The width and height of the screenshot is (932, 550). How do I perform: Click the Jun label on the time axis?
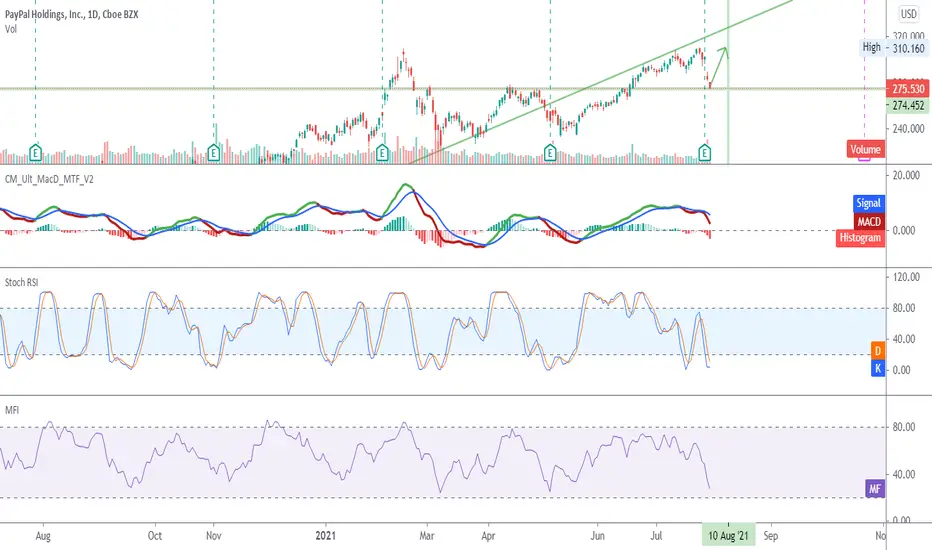tap(597, 536)
